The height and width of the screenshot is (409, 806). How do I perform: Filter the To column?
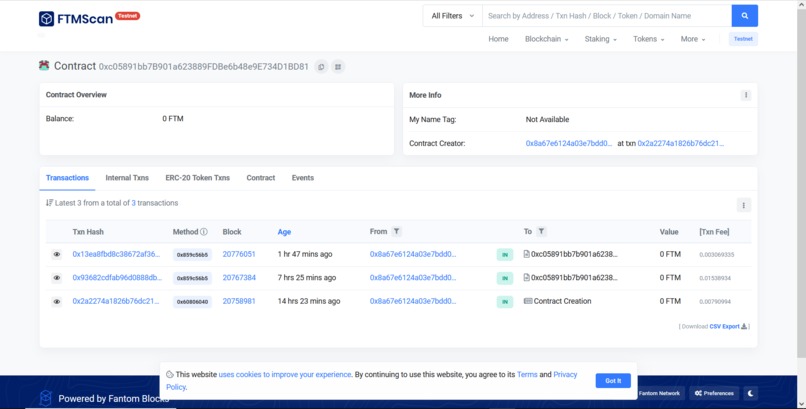point(541,232)
